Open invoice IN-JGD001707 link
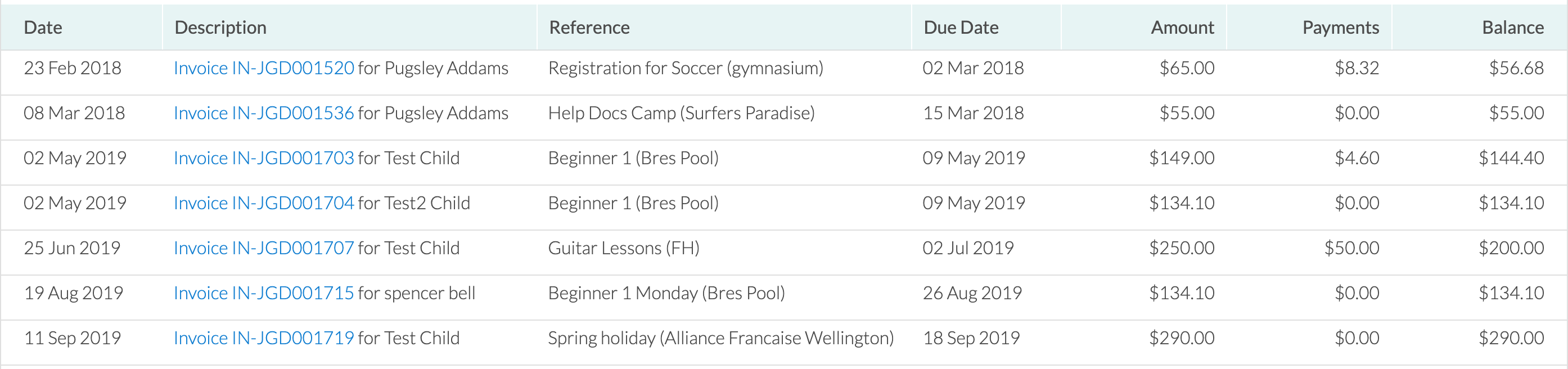1568x369 pixels. (264, 249)
